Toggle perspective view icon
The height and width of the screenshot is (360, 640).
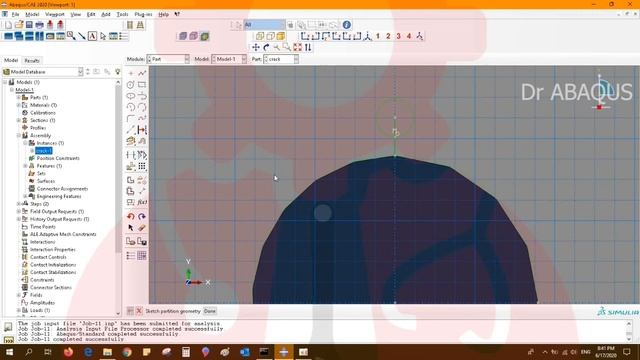click(140, 25)
